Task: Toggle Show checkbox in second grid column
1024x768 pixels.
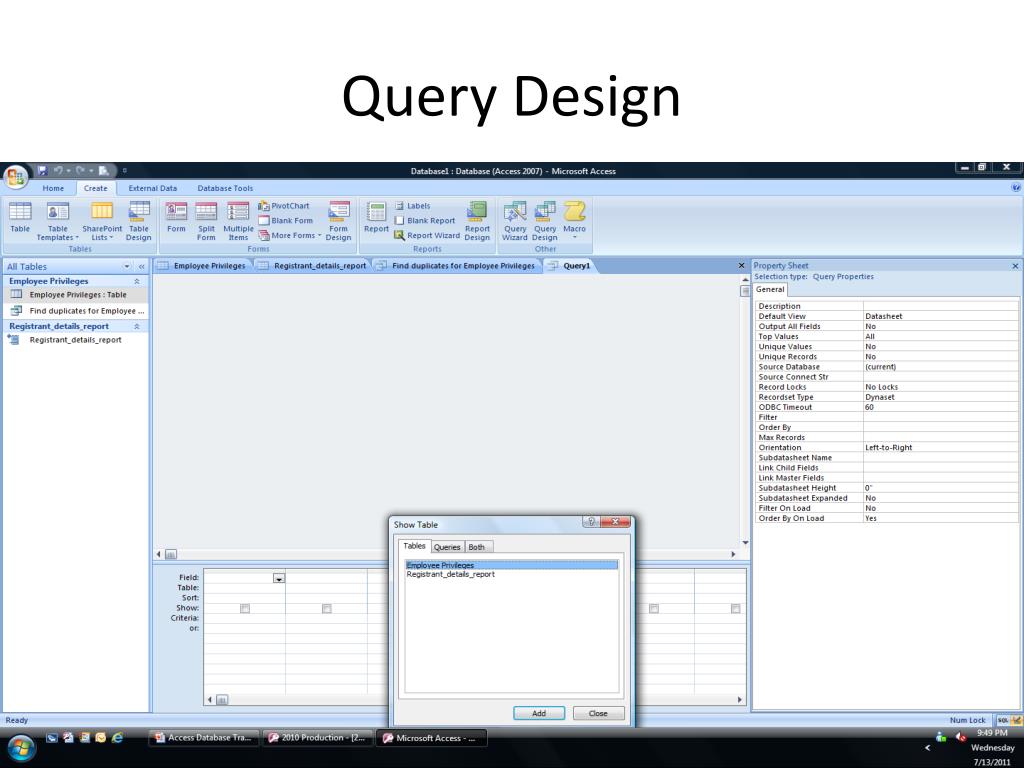Action: click(x=327, y=609)
